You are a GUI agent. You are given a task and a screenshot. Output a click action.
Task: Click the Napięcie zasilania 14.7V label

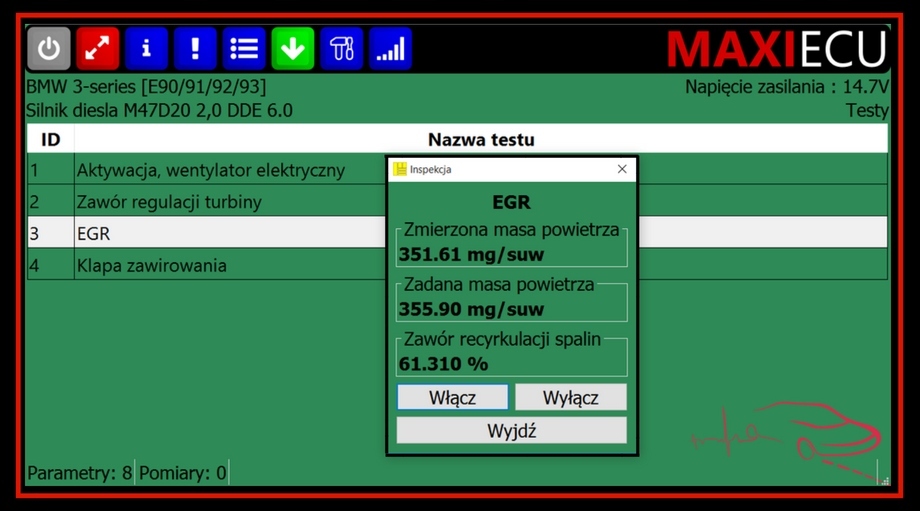point(787,87)
